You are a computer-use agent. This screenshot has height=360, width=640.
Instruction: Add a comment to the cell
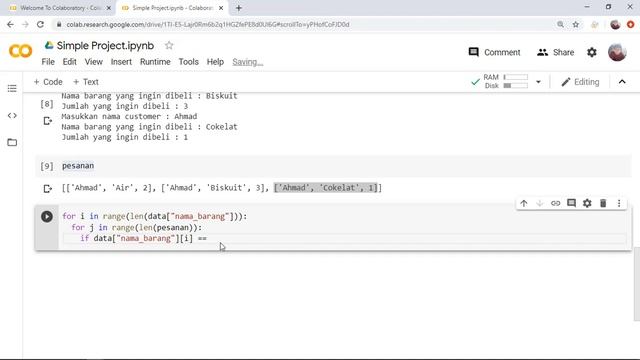click(571, 203)
